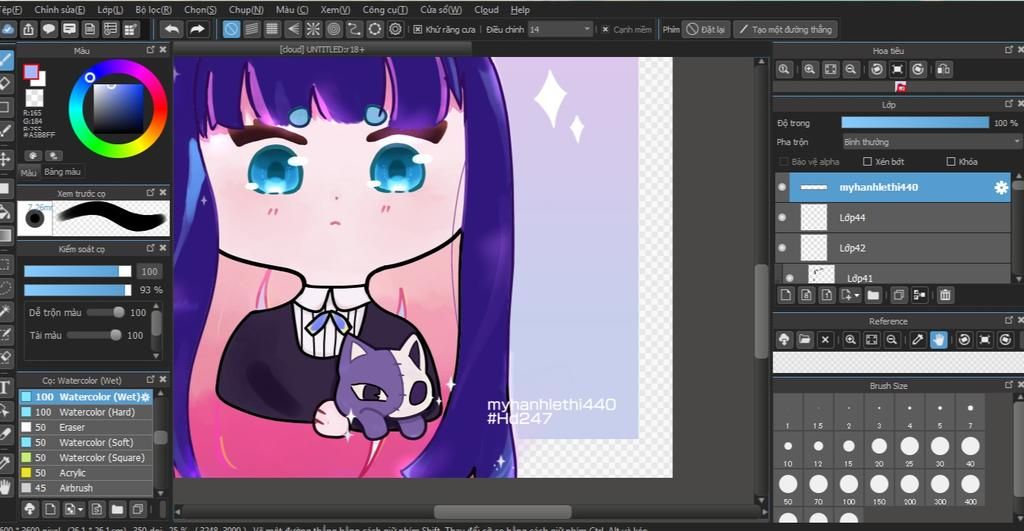Hide the Lớp44 layer
1024x531 pixels.
(782, 217)
